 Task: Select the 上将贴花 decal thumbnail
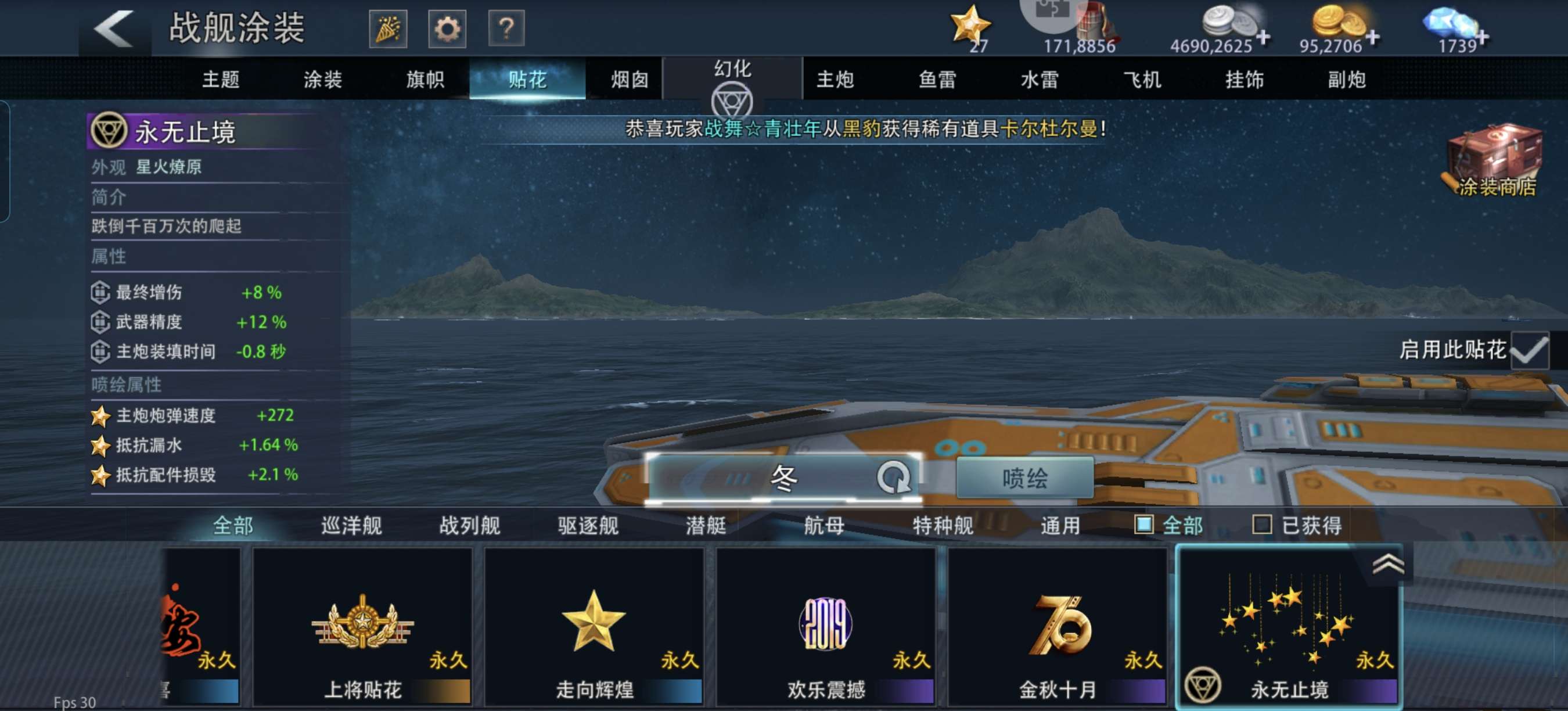point(363,627)
